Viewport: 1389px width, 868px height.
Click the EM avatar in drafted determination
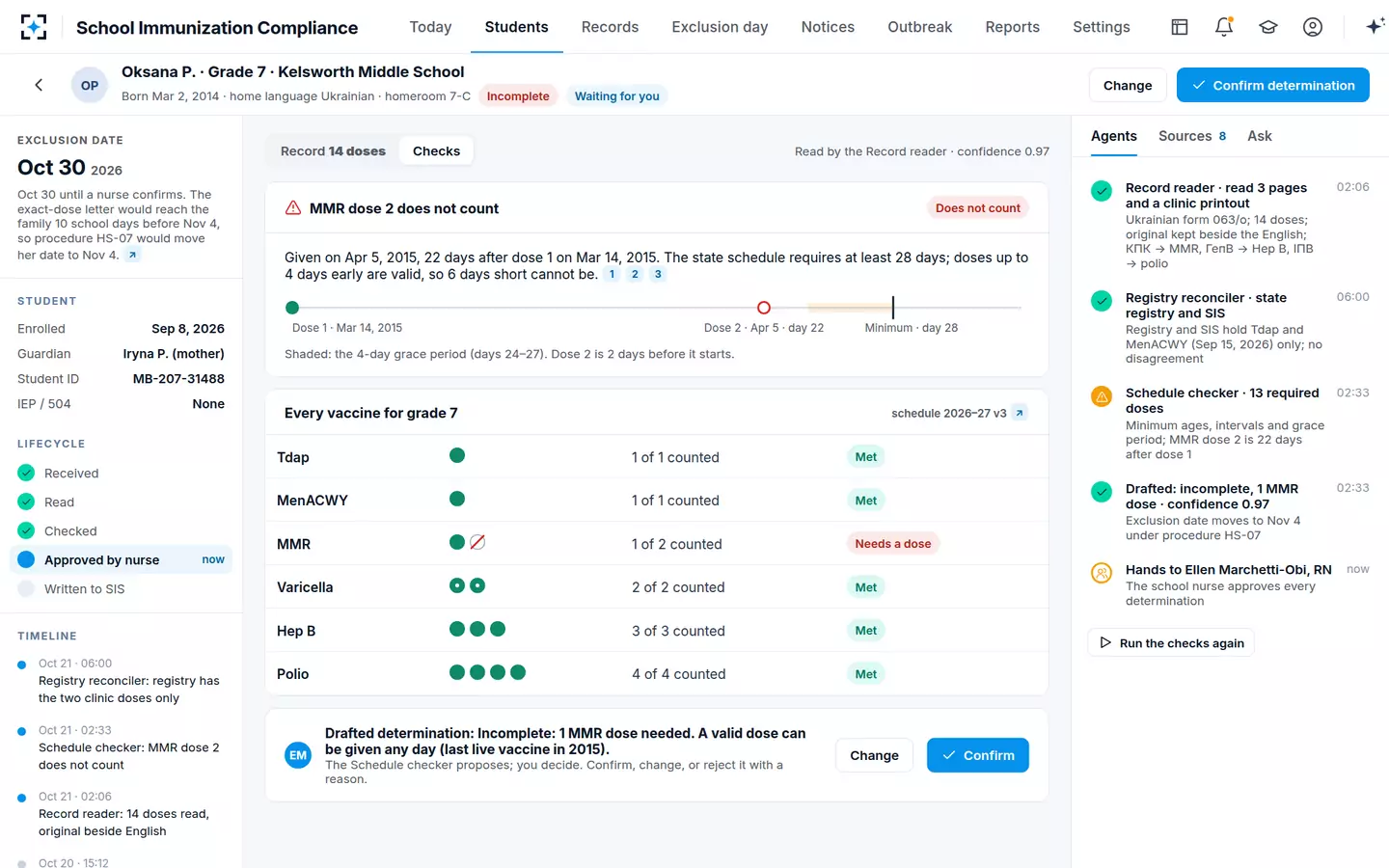tap(298, 755)
